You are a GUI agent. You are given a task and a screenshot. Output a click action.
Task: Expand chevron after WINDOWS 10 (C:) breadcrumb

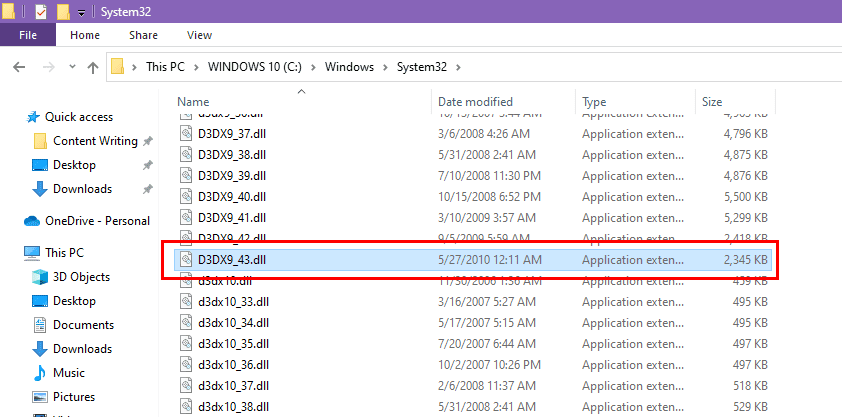point(314,67)
